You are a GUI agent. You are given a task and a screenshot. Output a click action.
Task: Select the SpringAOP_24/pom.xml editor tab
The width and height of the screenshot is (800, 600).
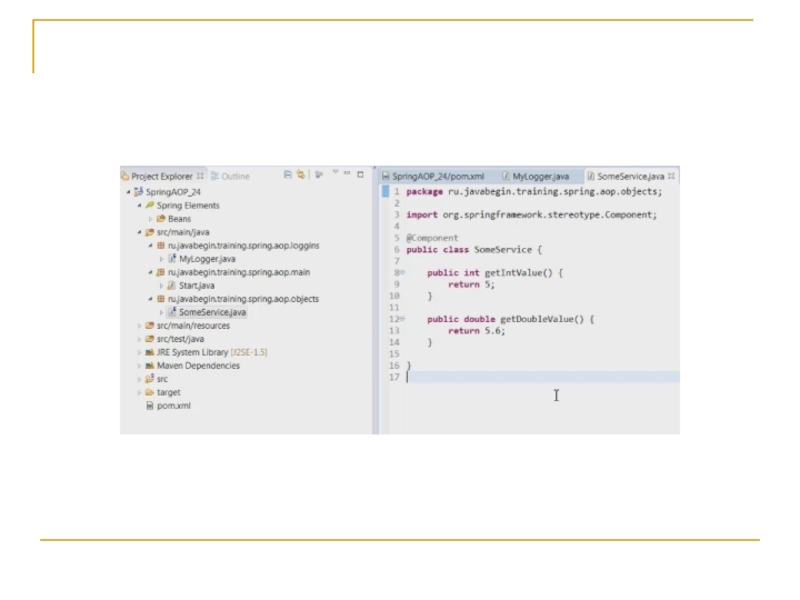(x=433, y=176)
